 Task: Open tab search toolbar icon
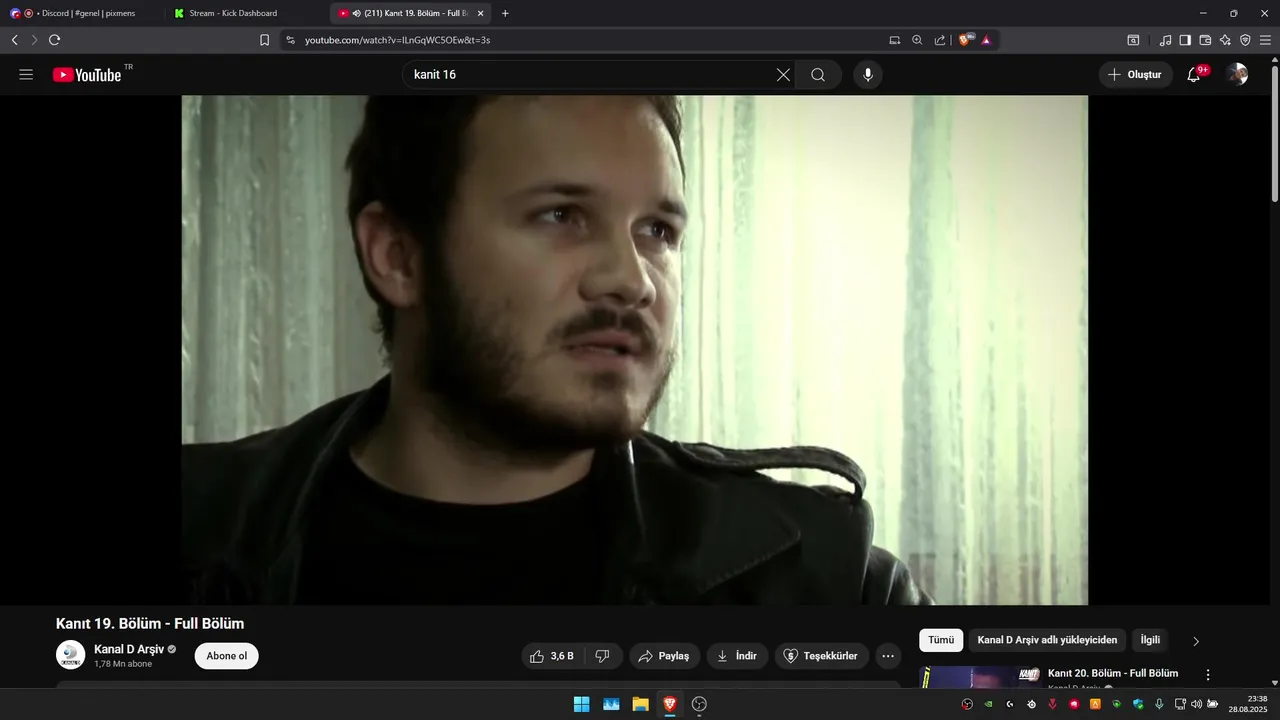point(1133,40)
